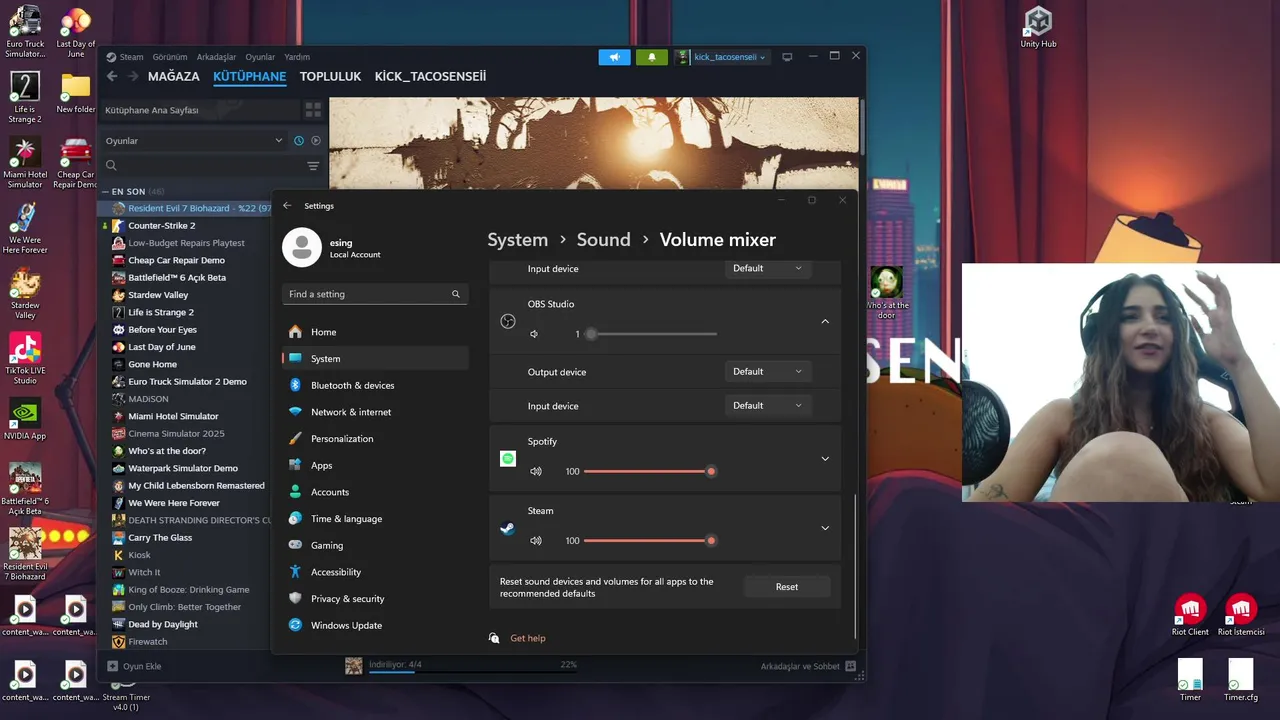Open OBS Studio Input device dropdown
Viewport: 1280px width, 720px height.
[768, 406]
